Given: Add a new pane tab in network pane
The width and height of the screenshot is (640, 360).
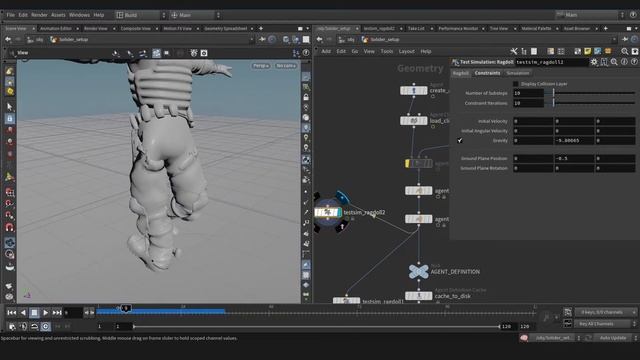Looking at the screenshot, I should pos(606,29).
